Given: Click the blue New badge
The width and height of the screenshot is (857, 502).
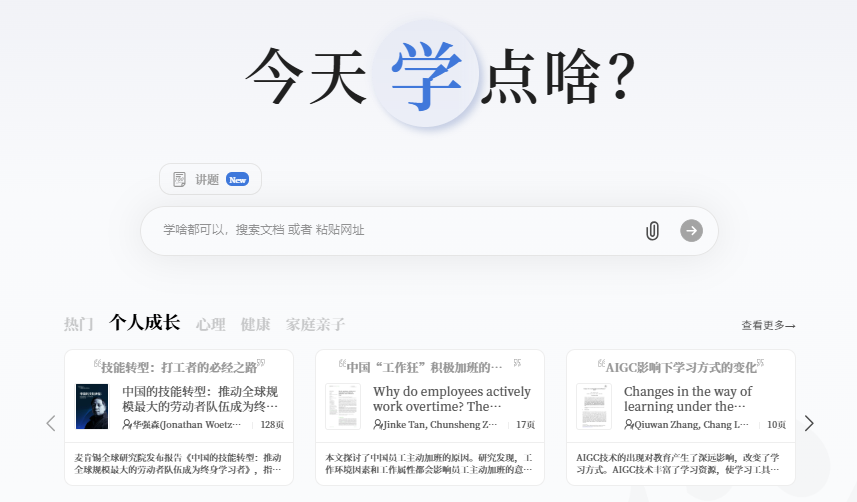Looking at the screenshot, I should coord(238,179).
